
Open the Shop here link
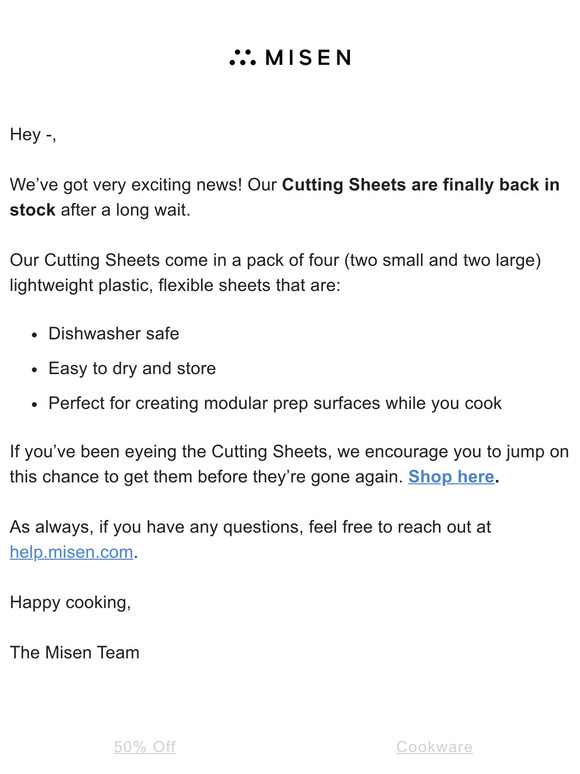coord(451,476)
